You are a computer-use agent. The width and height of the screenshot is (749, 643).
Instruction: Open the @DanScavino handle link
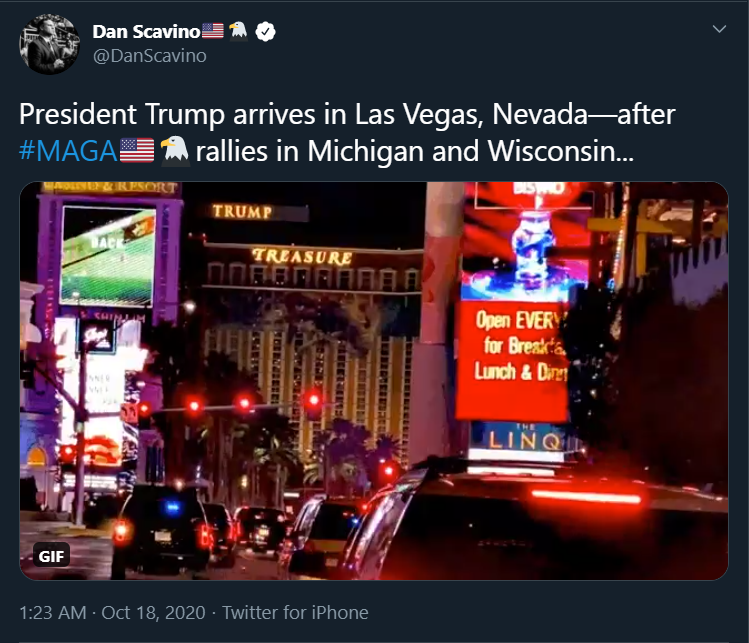coord(150,56)
